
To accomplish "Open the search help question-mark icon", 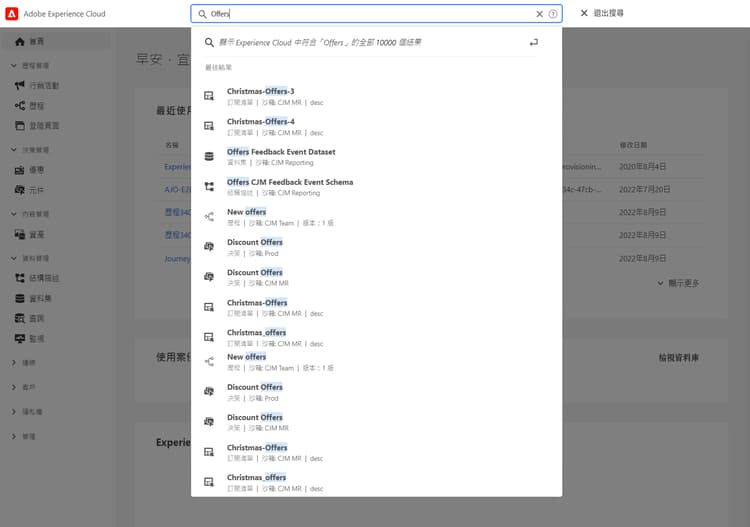I will coord(553,14).
